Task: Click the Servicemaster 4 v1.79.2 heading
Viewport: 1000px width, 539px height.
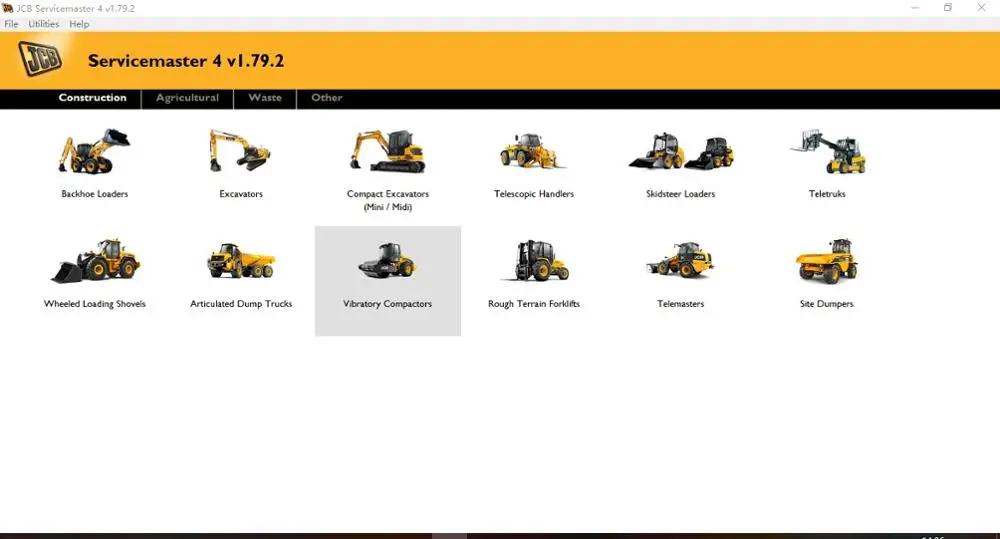Action: coord(186,61)
